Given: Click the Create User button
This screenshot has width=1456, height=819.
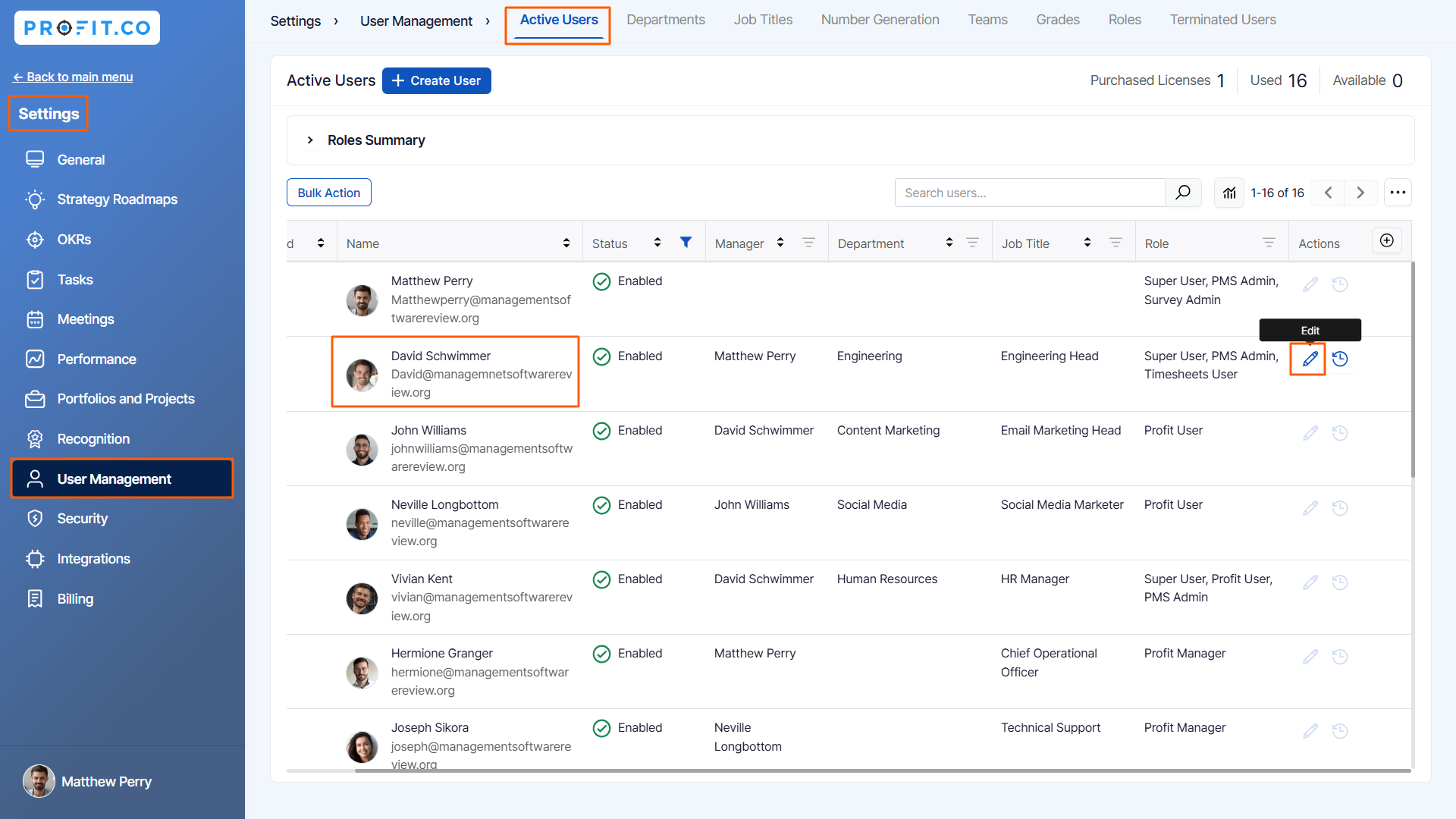Looking at the screenshot, I should 436,80.
